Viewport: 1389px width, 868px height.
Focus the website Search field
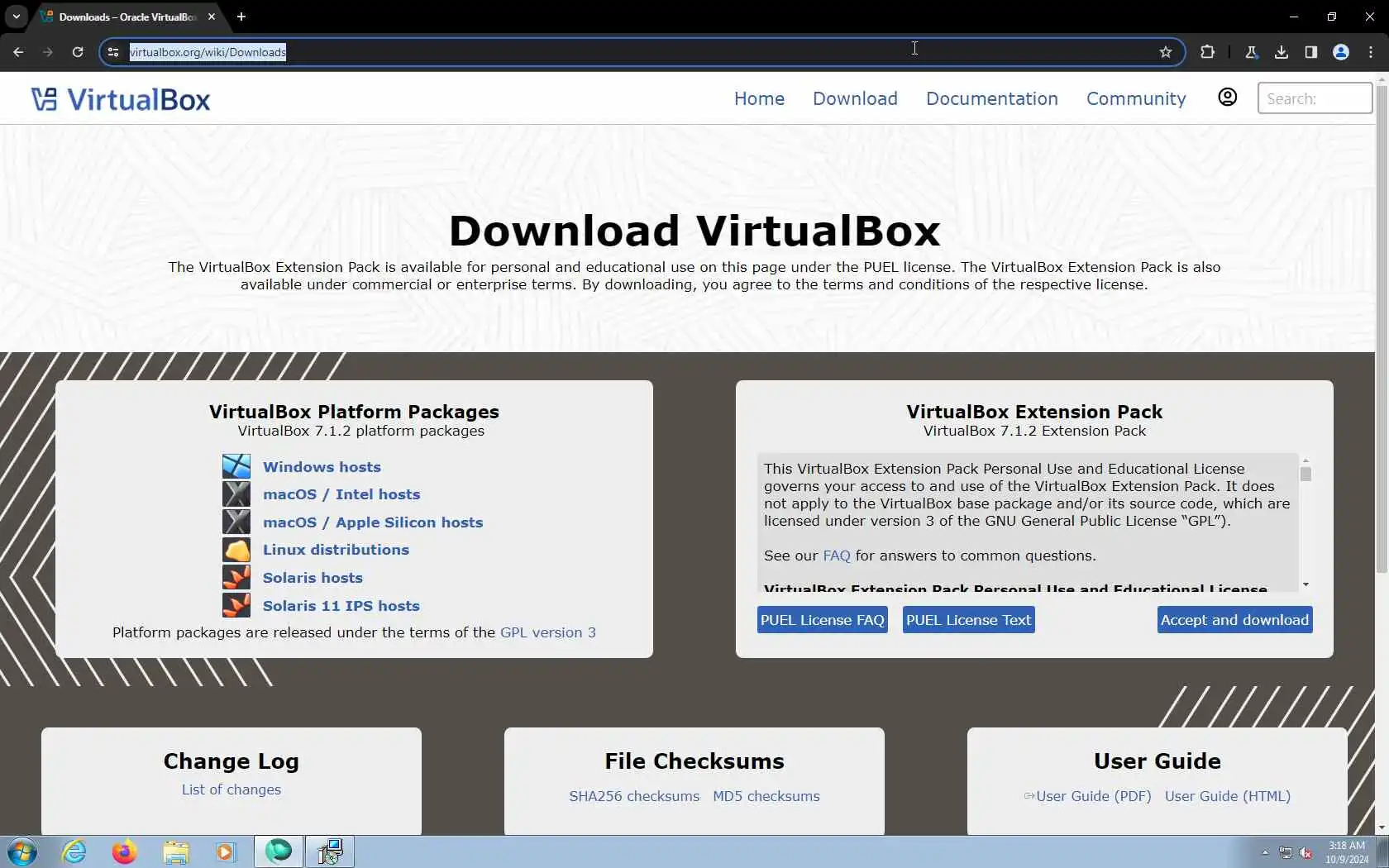coord(1315,98)
